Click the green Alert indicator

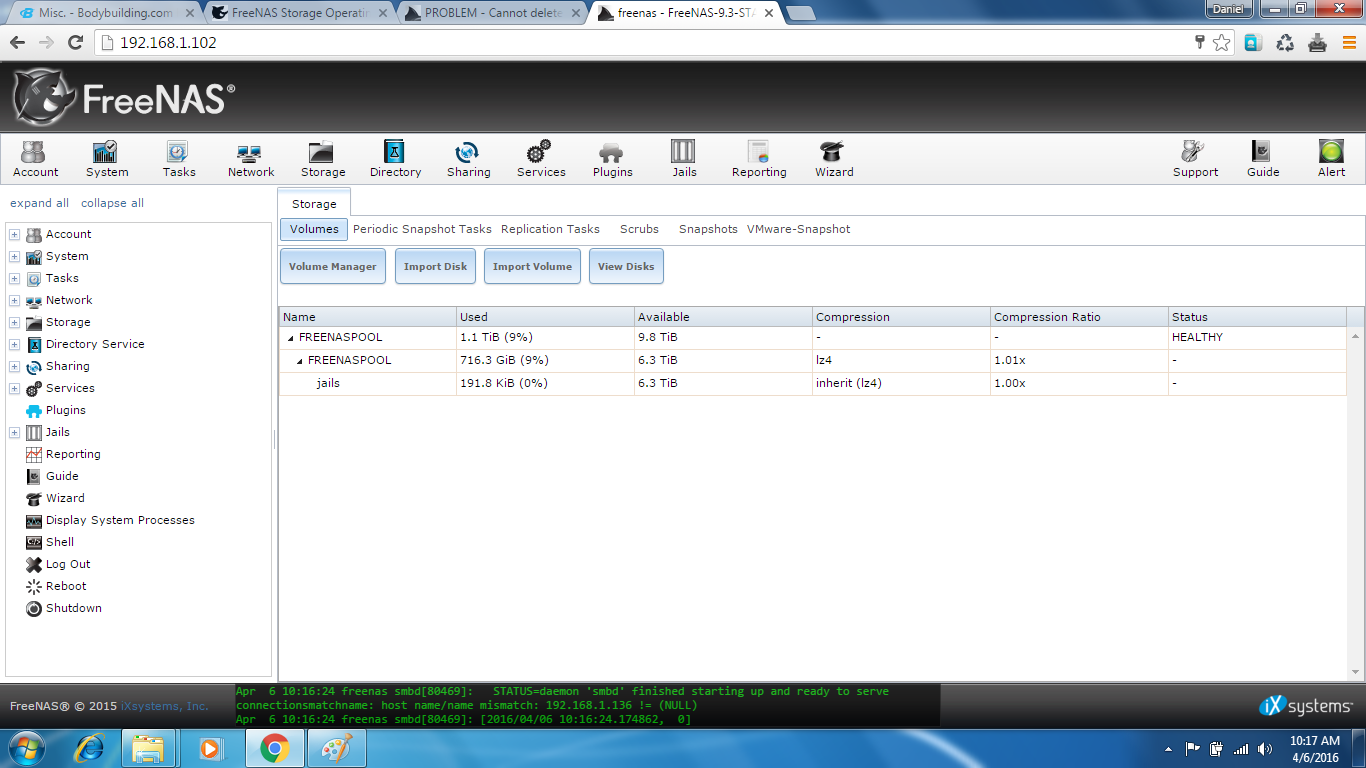click(x=1331, y=159)
